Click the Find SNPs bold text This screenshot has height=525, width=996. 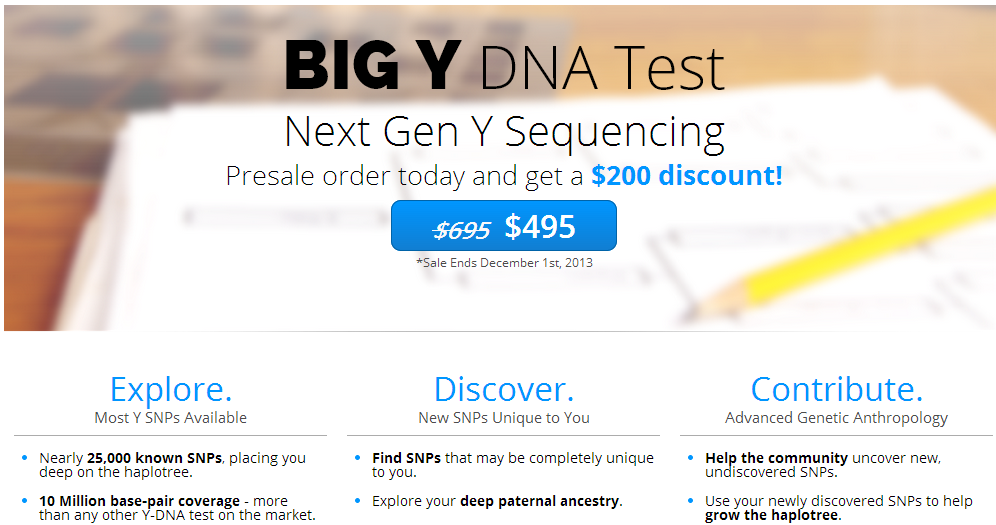click(407, 458)
